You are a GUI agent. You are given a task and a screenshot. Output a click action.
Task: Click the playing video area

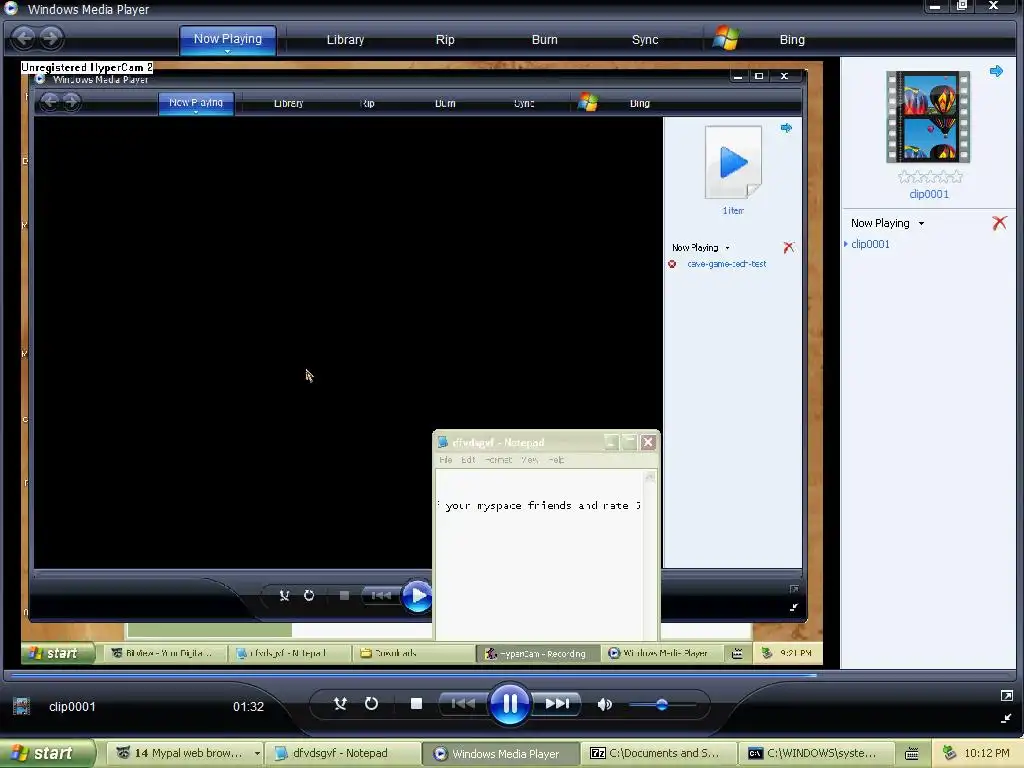point(422,364)
